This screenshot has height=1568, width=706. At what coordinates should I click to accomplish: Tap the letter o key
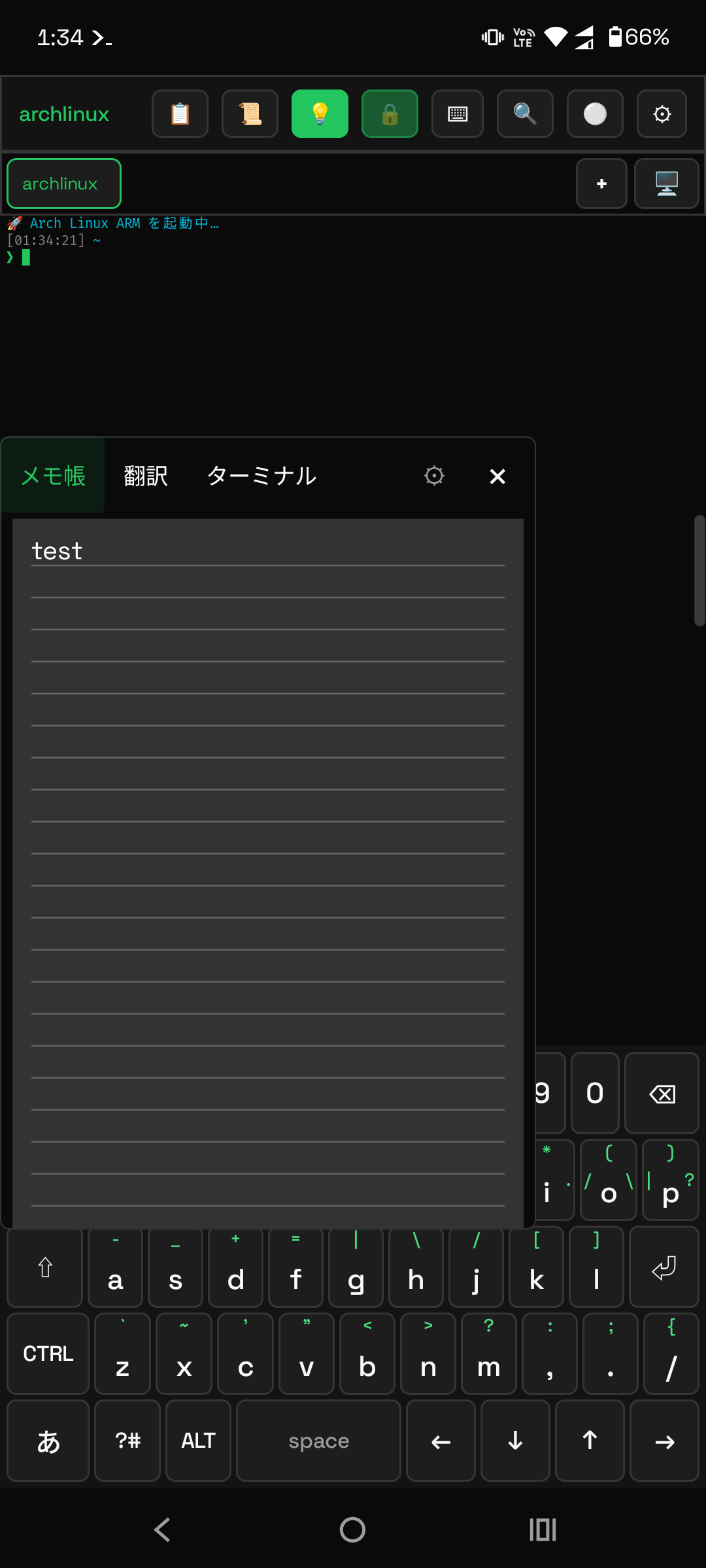[x=608, y=1180]
